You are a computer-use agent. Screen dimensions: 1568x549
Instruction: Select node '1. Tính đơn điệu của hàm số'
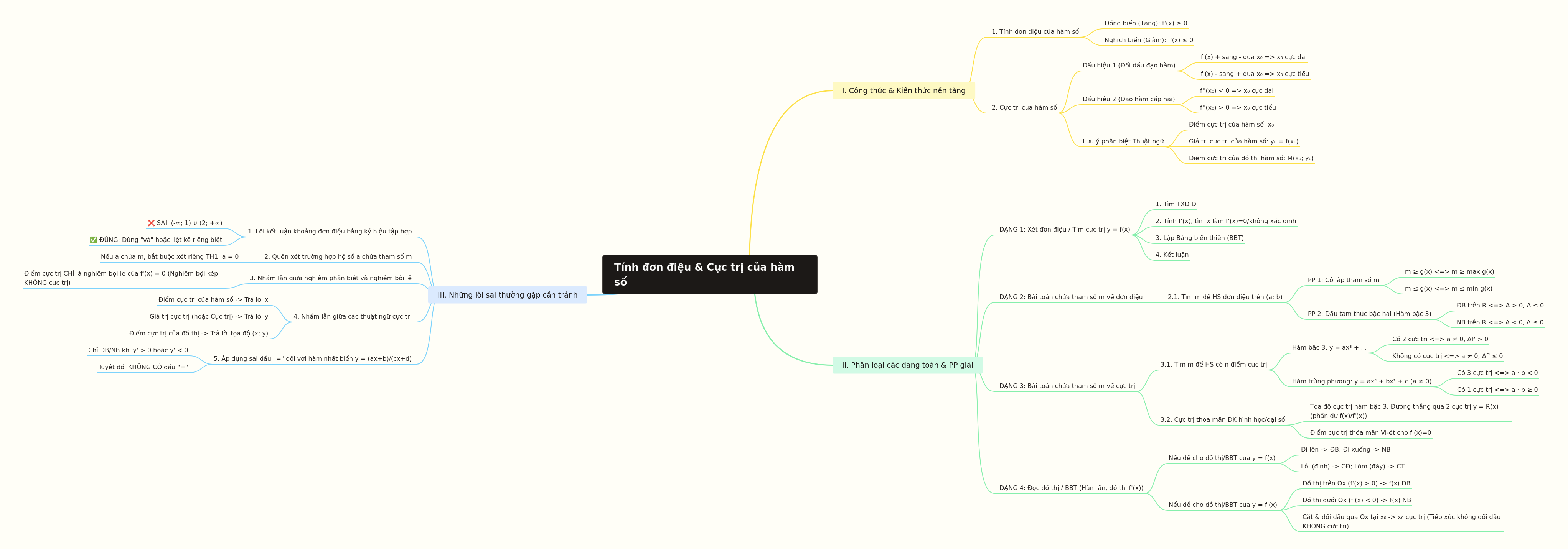pos(1035,31)
